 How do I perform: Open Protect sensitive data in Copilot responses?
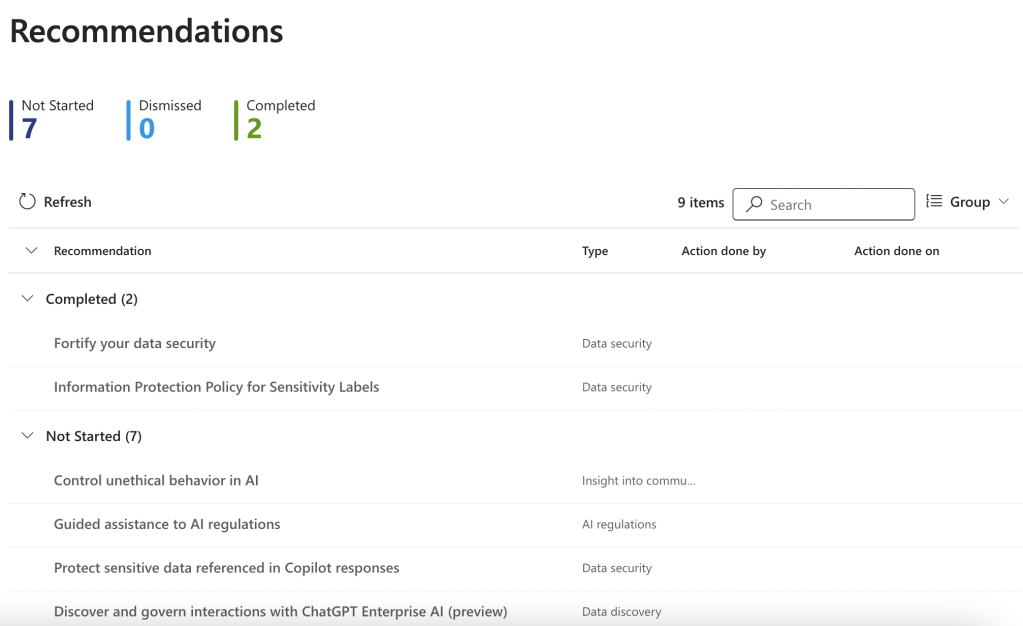226,568
